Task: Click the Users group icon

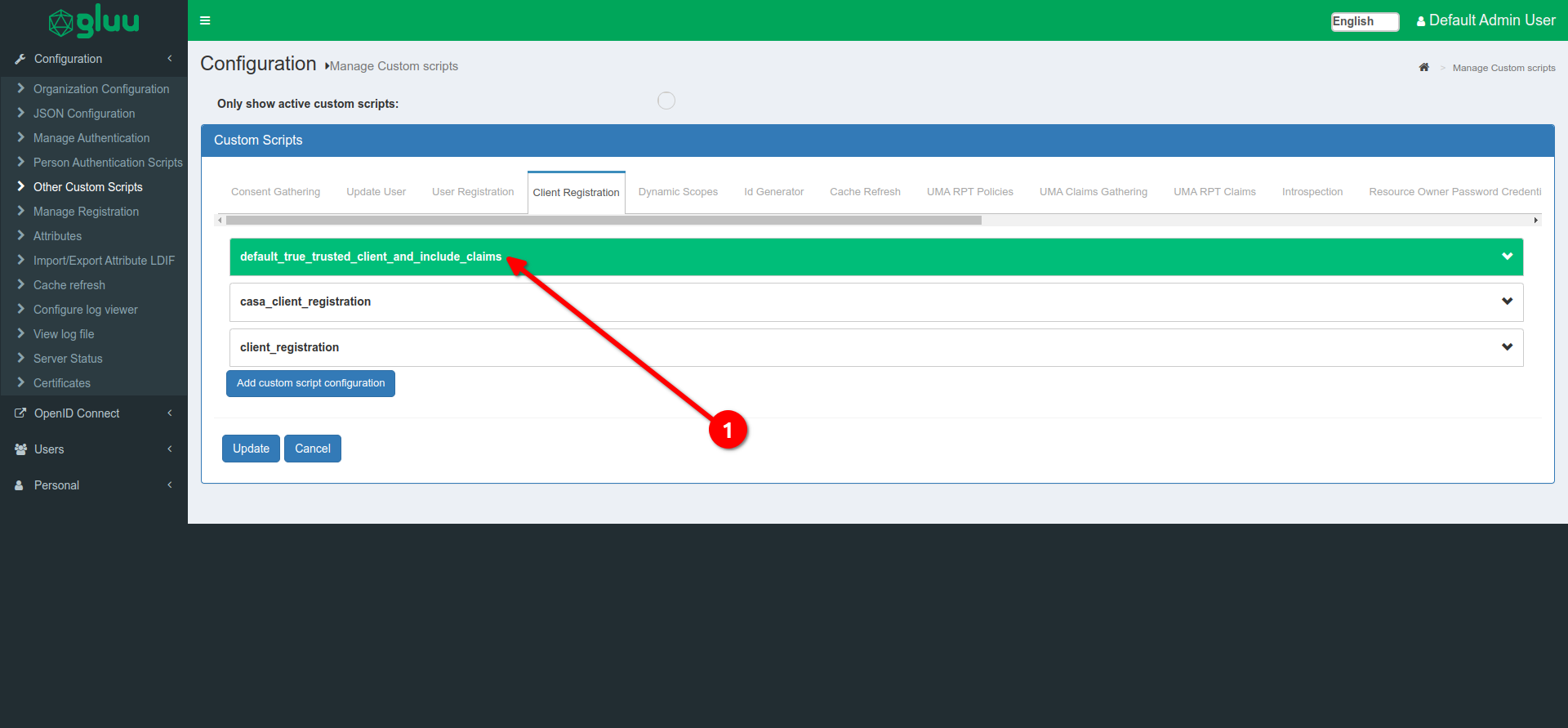Action: [20, 449]
